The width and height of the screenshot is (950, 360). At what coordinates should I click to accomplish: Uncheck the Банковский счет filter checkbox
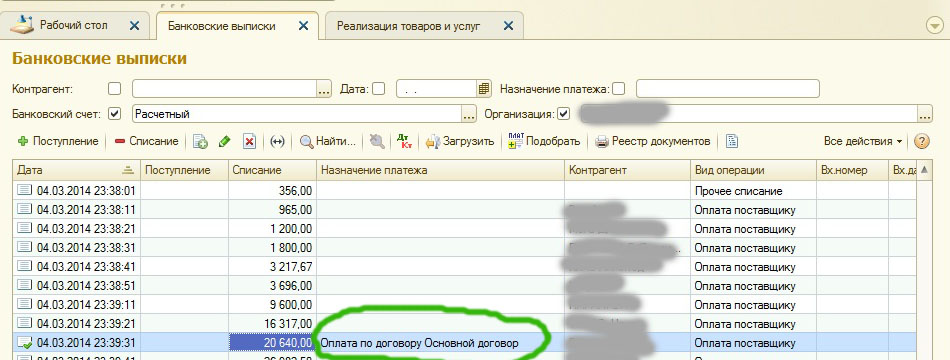(115, 113)
